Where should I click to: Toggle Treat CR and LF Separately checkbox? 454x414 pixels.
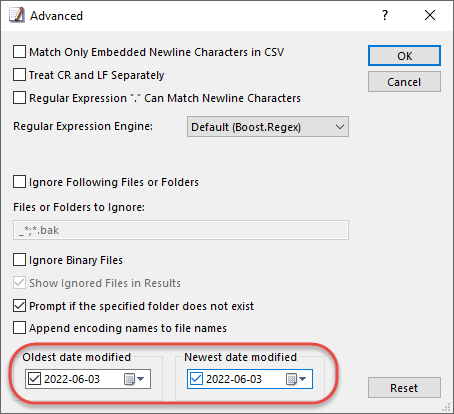(19, 75)
